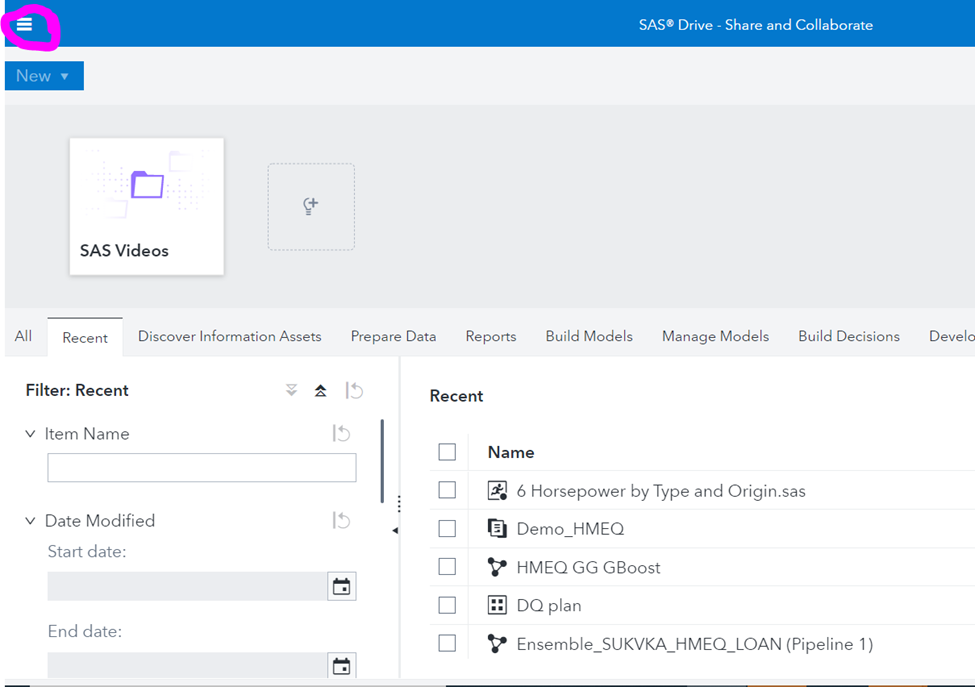Collapse the Date Modified filter section

(x=30, y=521)
